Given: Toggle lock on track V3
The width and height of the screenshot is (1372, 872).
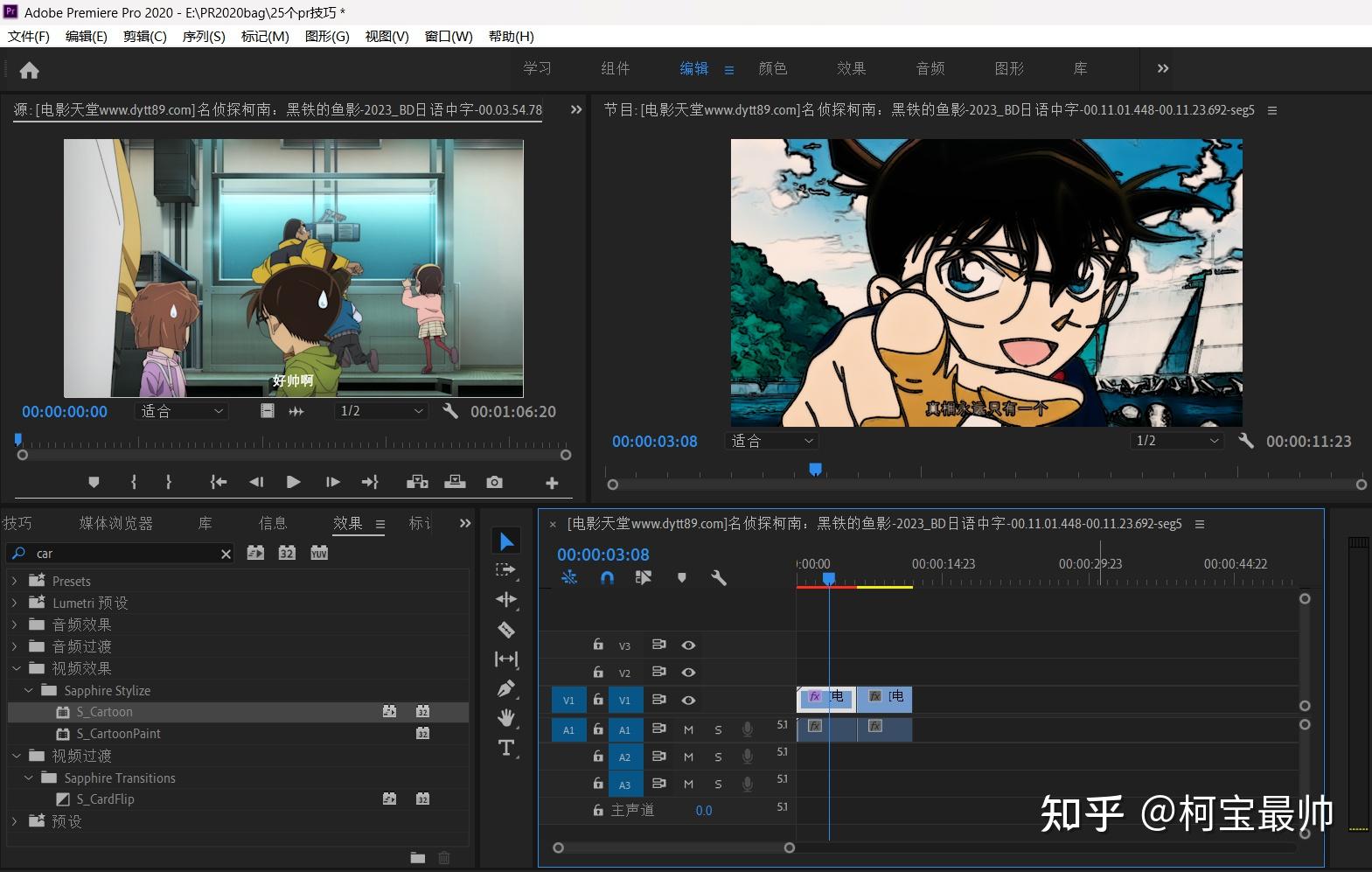Looking at the screenshot, I should [598, 645].
